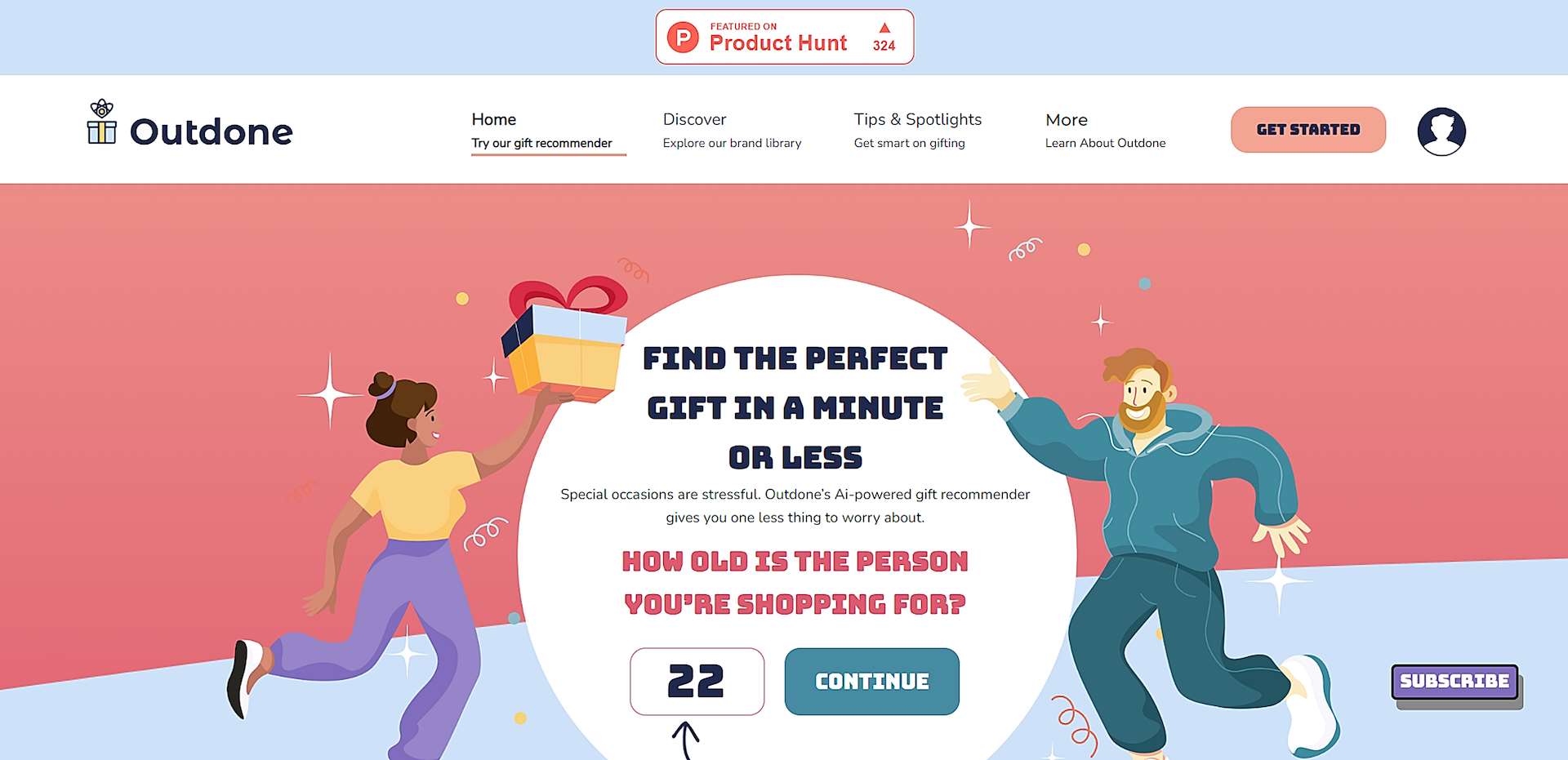Viewport: 1568px width, 760px height.
Task: Expand the More menu
Action: [x=1067, y=120]
